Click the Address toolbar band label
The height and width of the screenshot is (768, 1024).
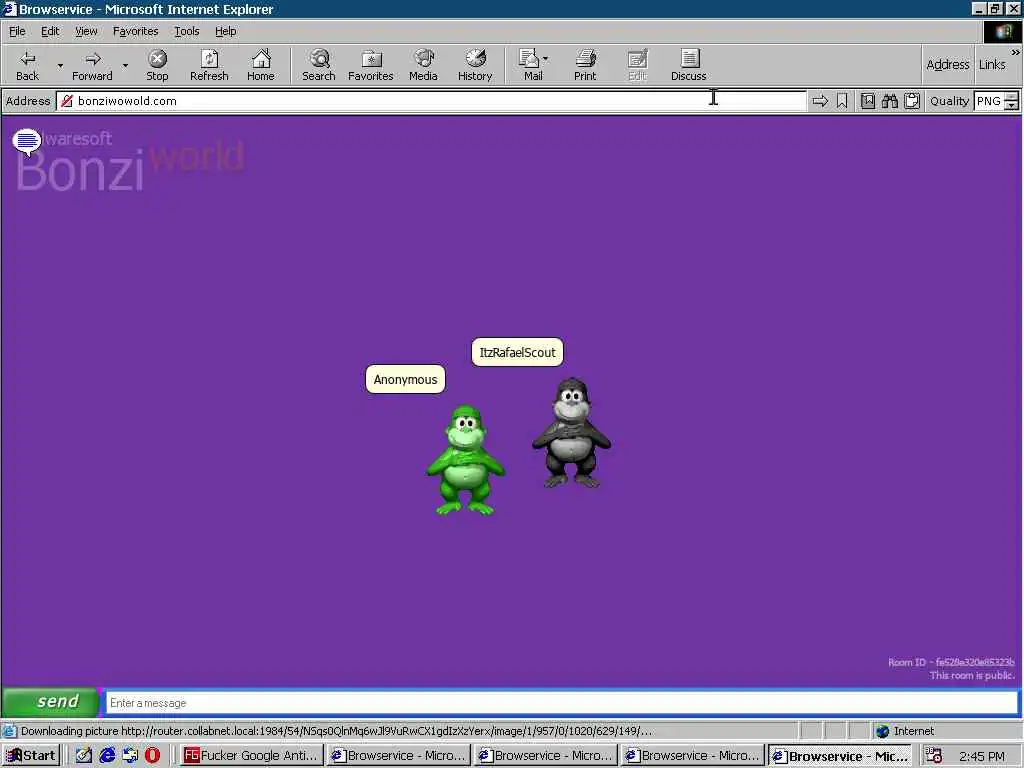pyautogui.click(x=948, y=64)
